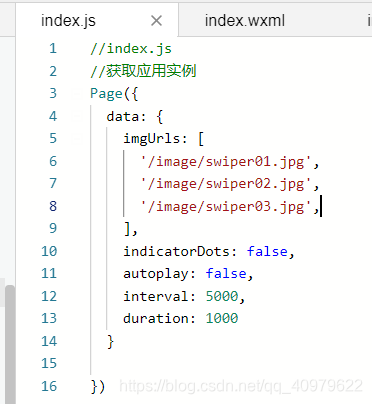The height and width of the screenshot is (404, 372).
Task: Close the index.js tab
Action: pyautogui.click(x=156, y=21)
